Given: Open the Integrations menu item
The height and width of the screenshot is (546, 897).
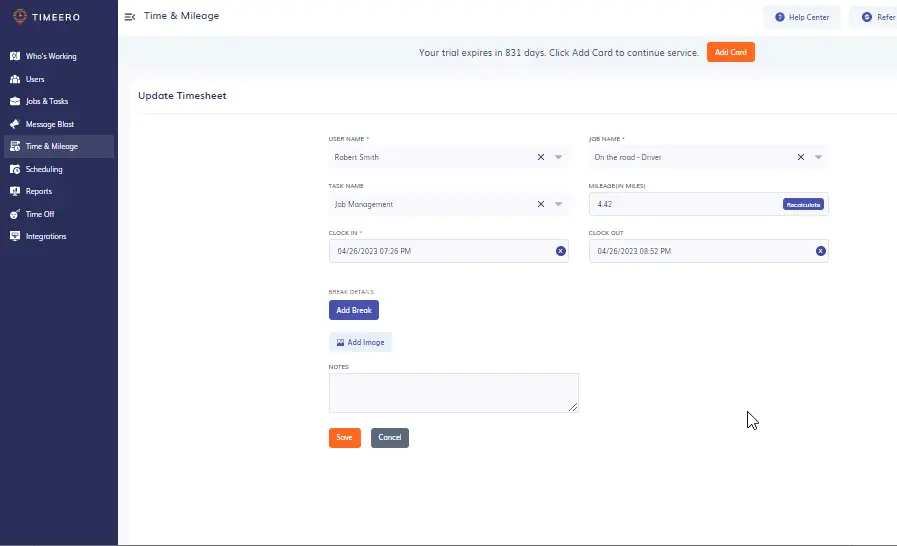Looking at the screenshot, I should (58, 236).
